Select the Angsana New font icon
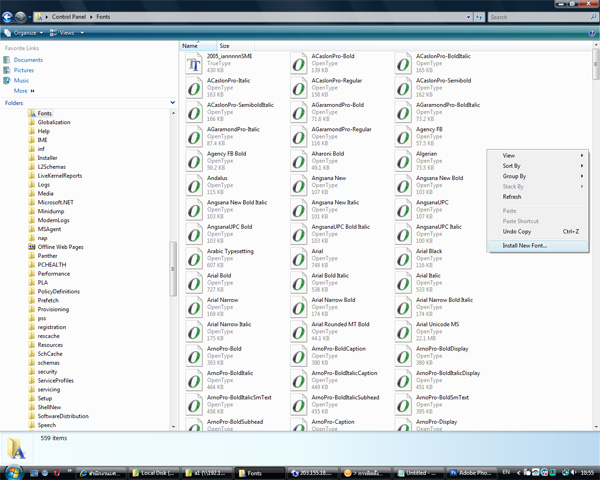 298,185
